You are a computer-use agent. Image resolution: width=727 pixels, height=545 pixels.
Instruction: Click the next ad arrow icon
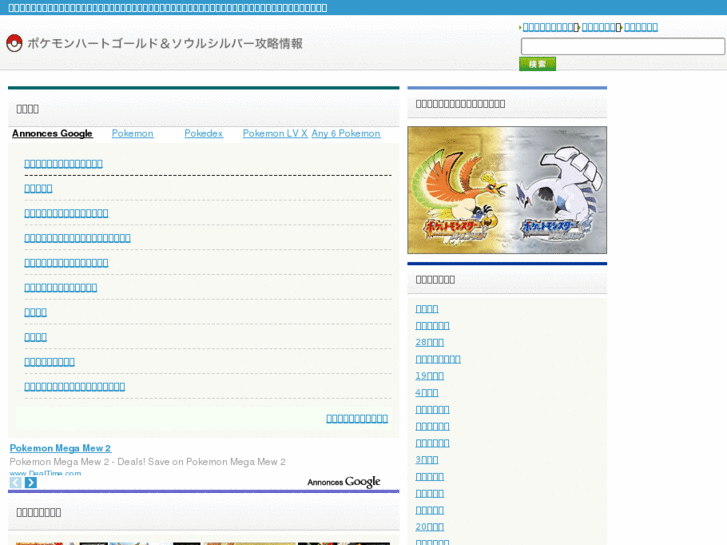31,482
